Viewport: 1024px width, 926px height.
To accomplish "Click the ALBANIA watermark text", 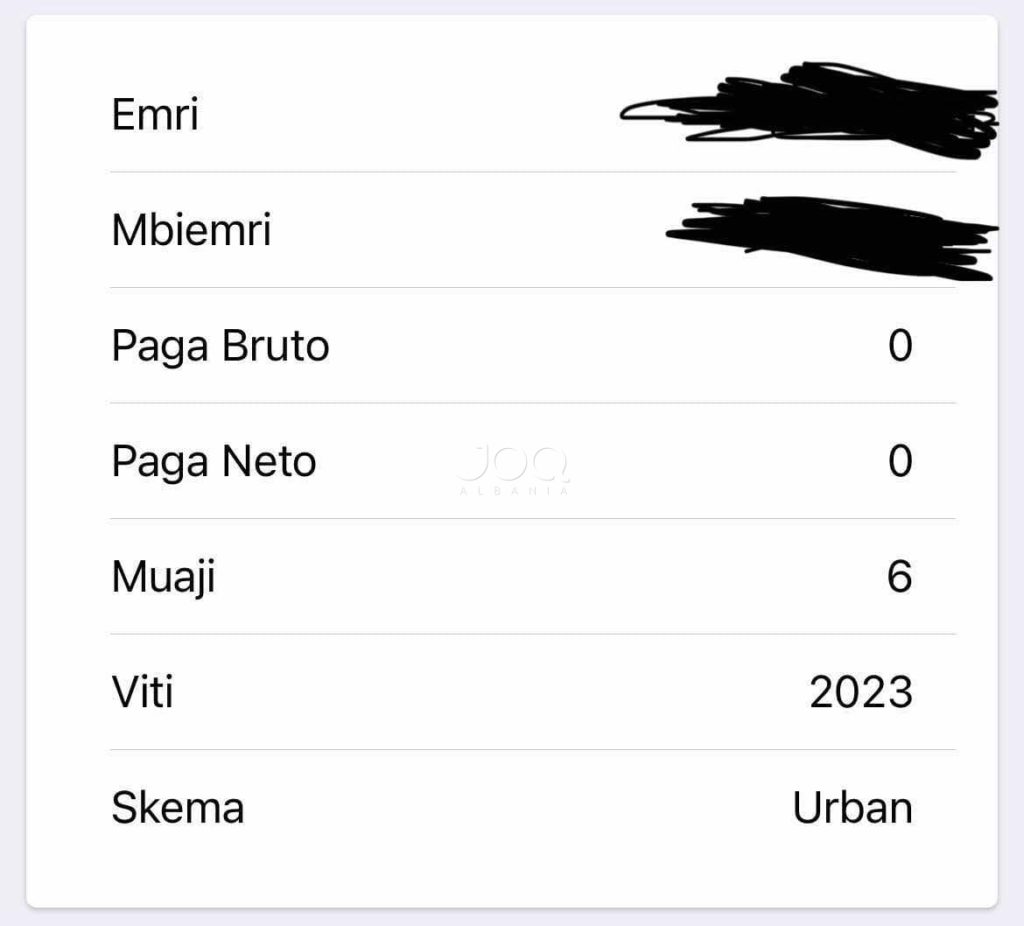I will point(513,490).
